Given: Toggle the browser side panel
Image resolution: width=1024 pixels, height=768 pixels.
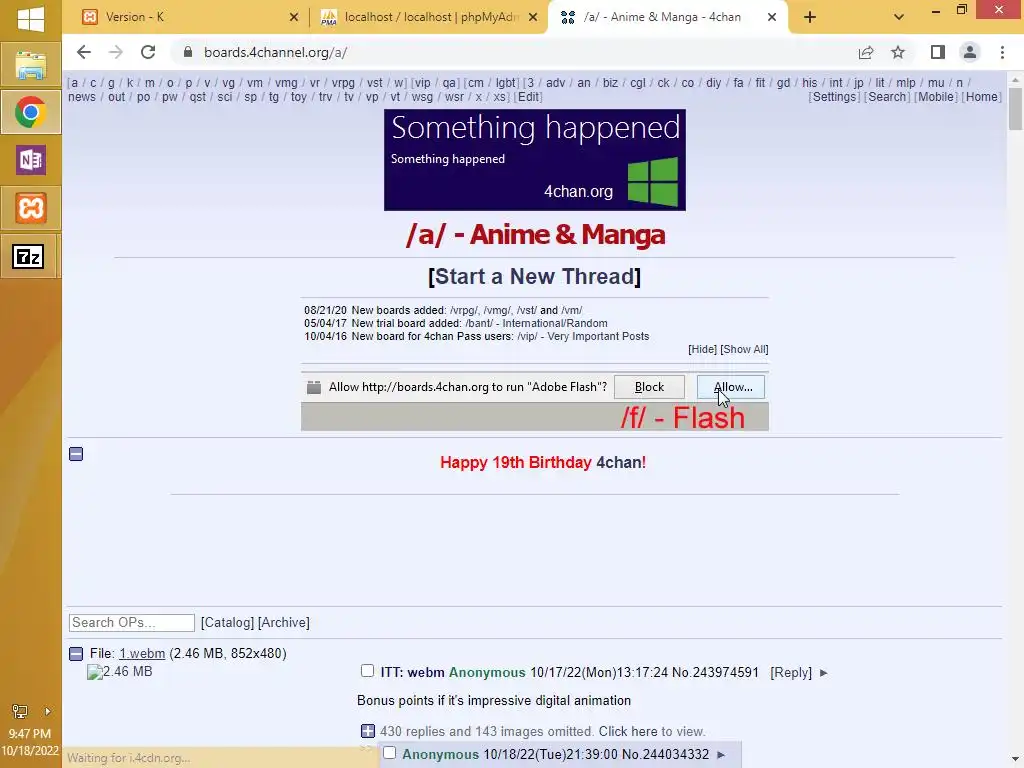Looking at the screenshot, I should (x=938, y=52).
